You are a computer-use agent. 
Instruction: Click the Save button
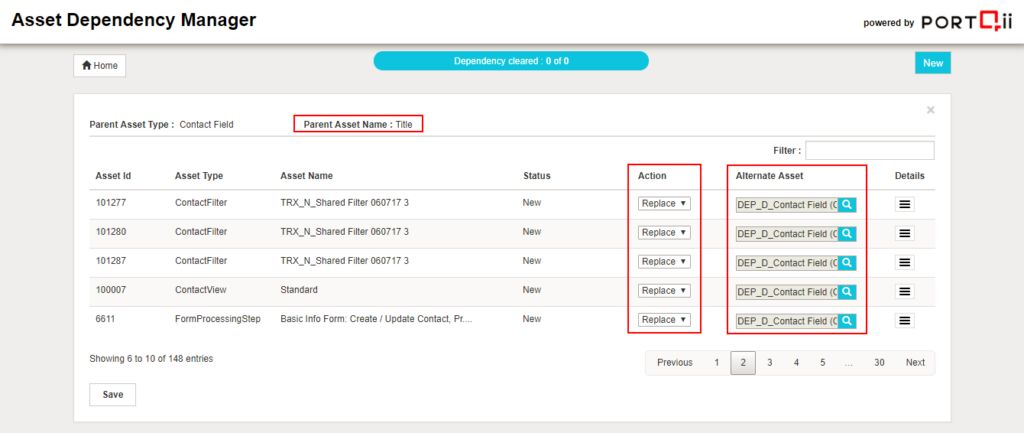click(x=112, y=395)
